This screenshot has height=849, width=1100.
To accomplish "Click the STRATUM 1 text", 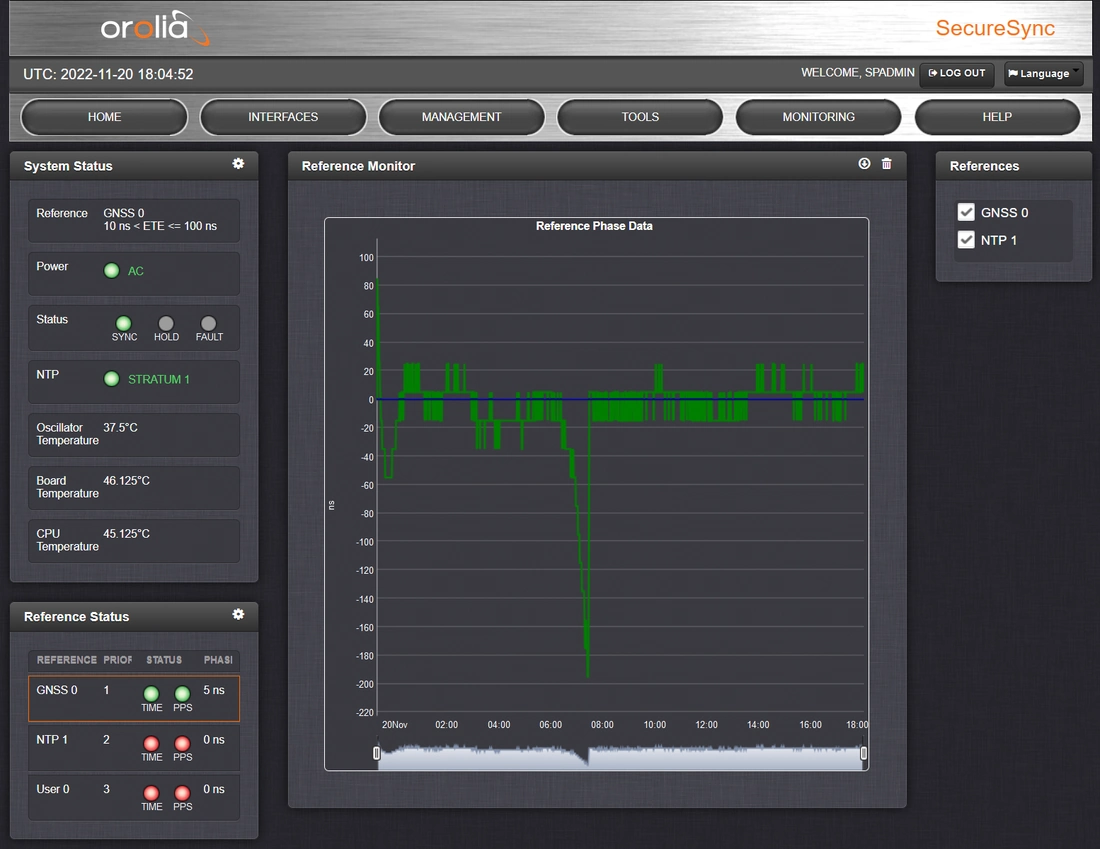I will [x=159, y=379].
